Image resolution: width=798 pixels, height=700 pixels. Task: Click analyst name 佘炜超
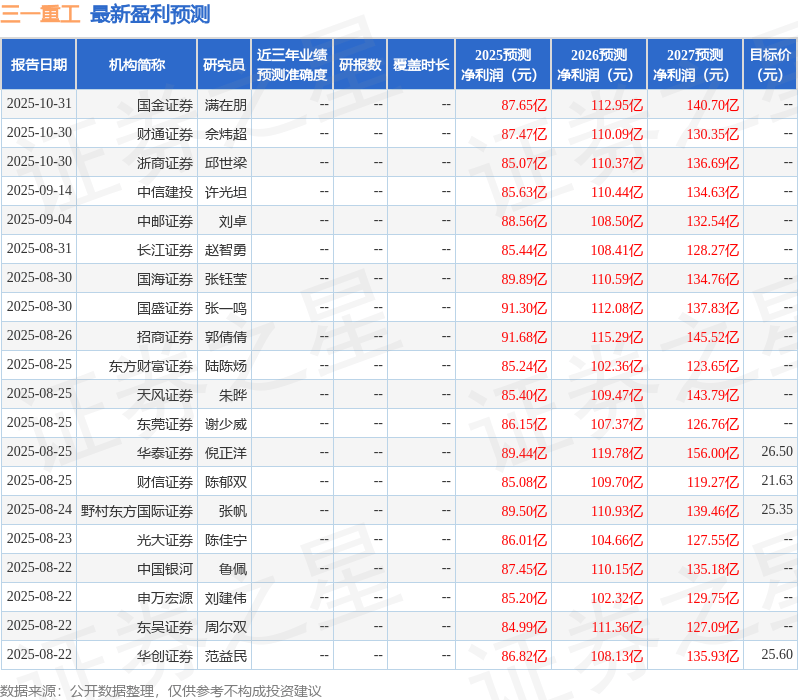click(x=226, y=134)
